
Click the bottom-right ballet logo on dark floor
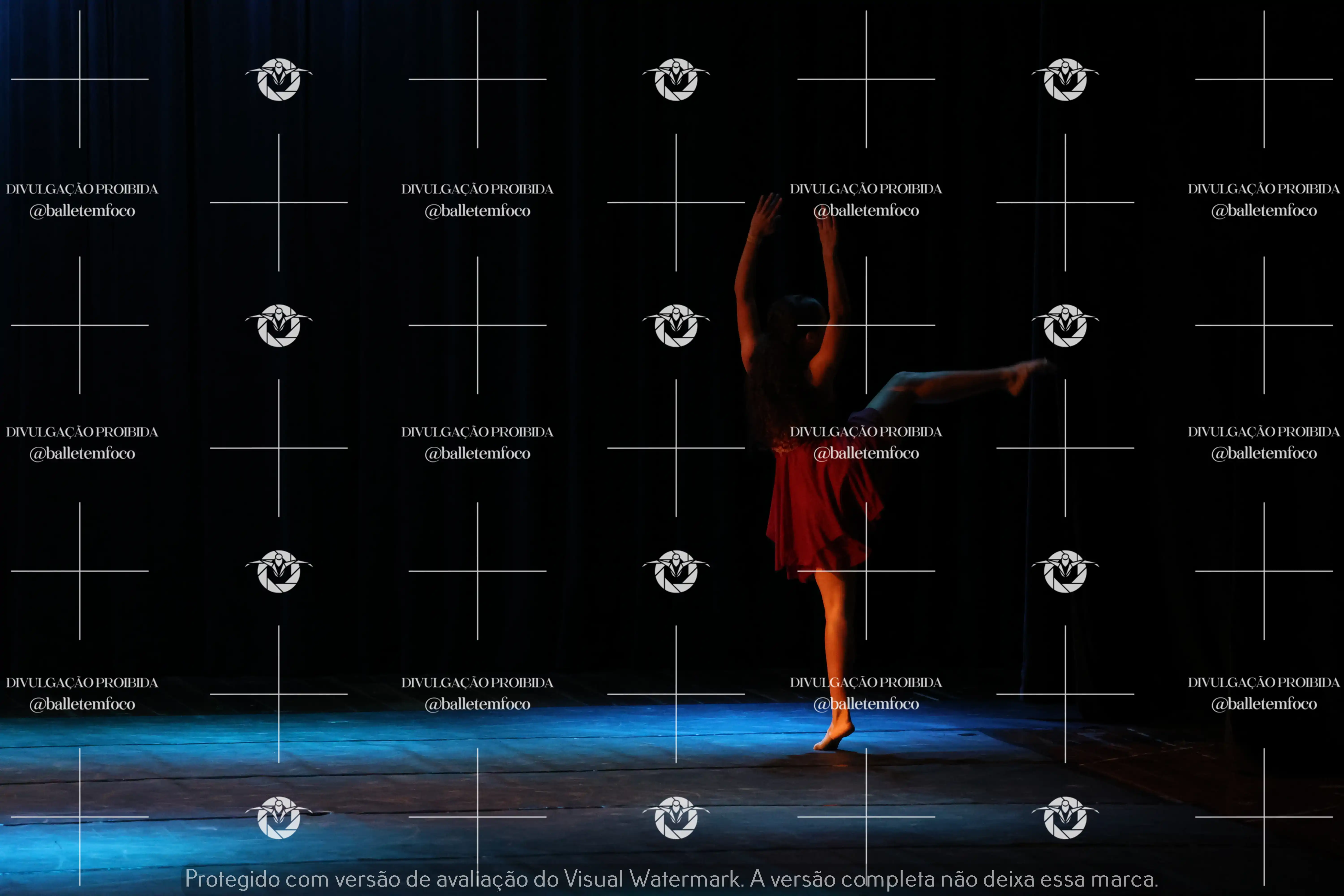[x=1065, y=818]
